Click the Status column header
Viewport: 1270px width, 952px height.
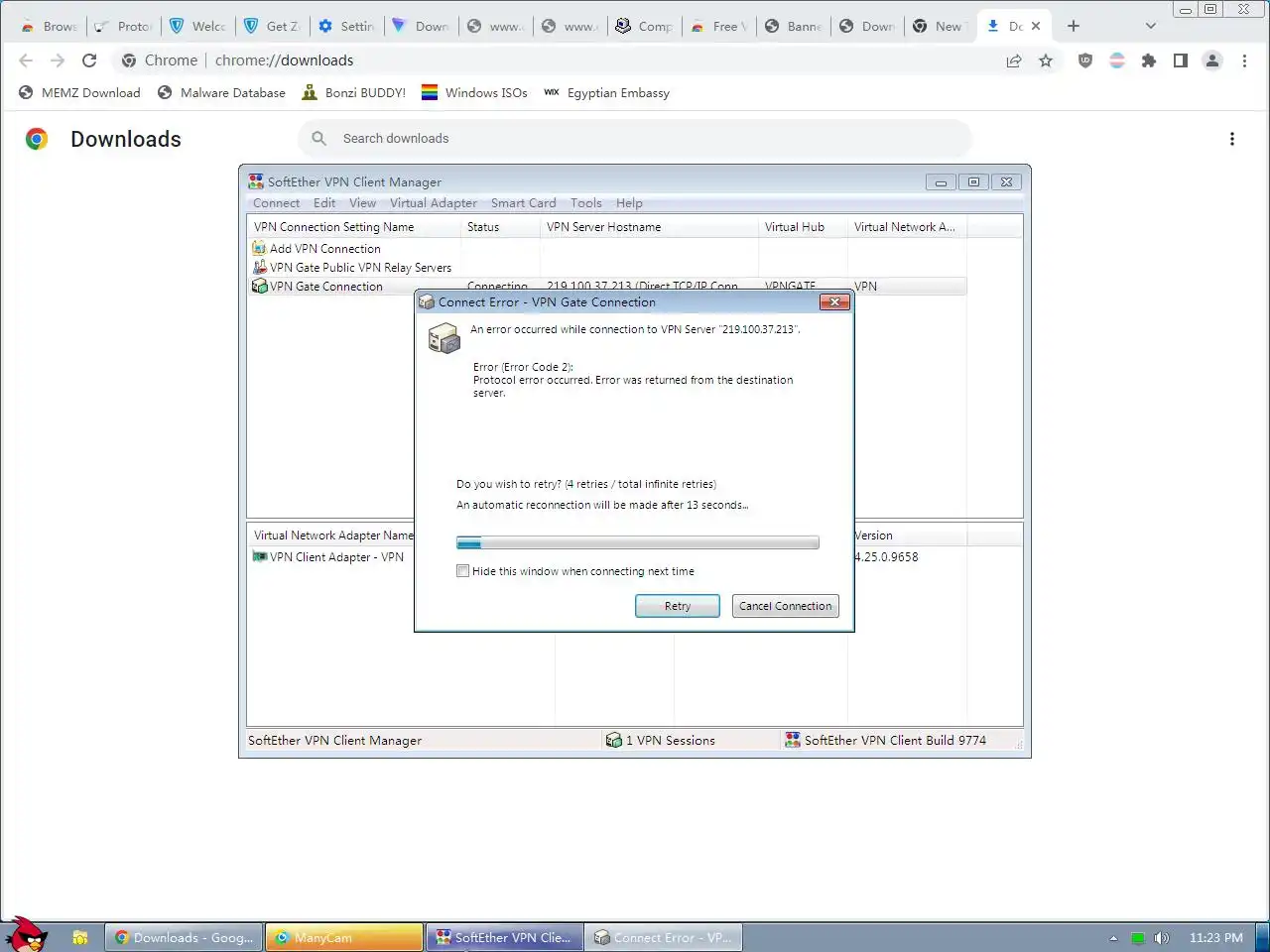[500, 227]
